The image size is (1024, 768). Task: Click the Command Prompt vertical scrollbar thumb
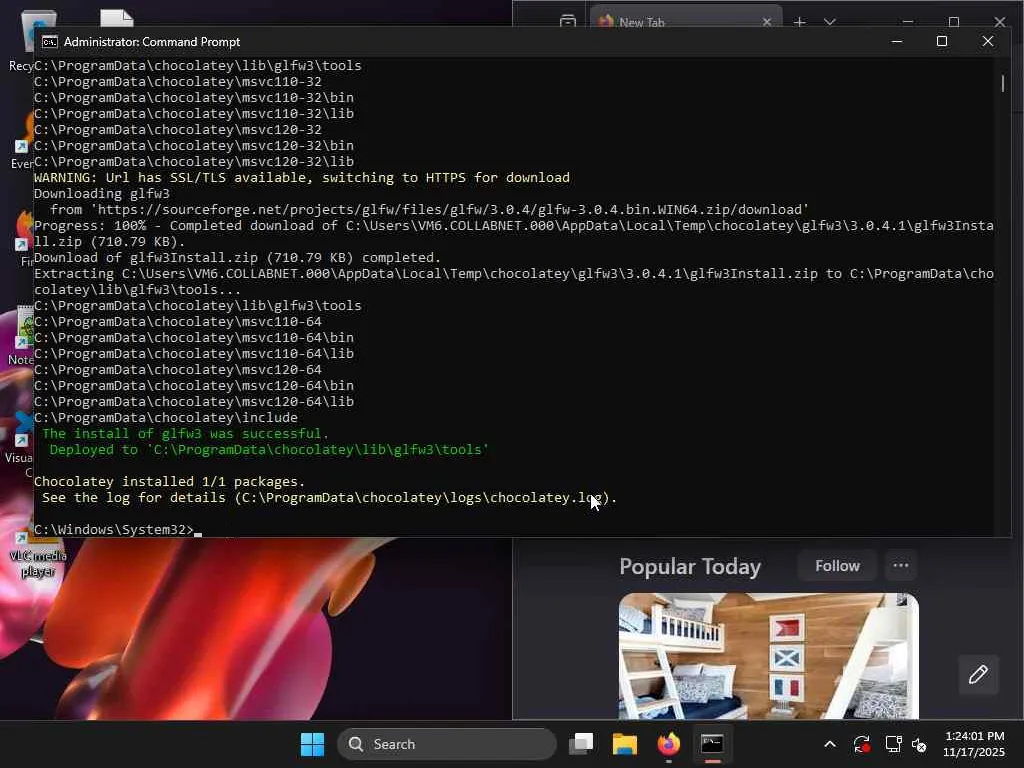tap(1002, 83)
